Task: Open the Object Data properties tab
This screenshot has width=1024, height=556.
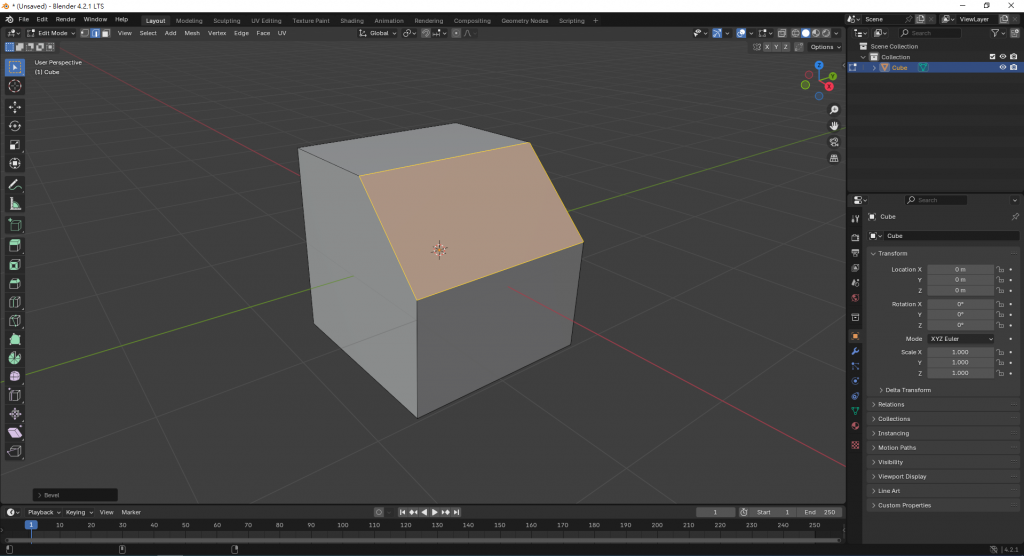Action: 855,411
